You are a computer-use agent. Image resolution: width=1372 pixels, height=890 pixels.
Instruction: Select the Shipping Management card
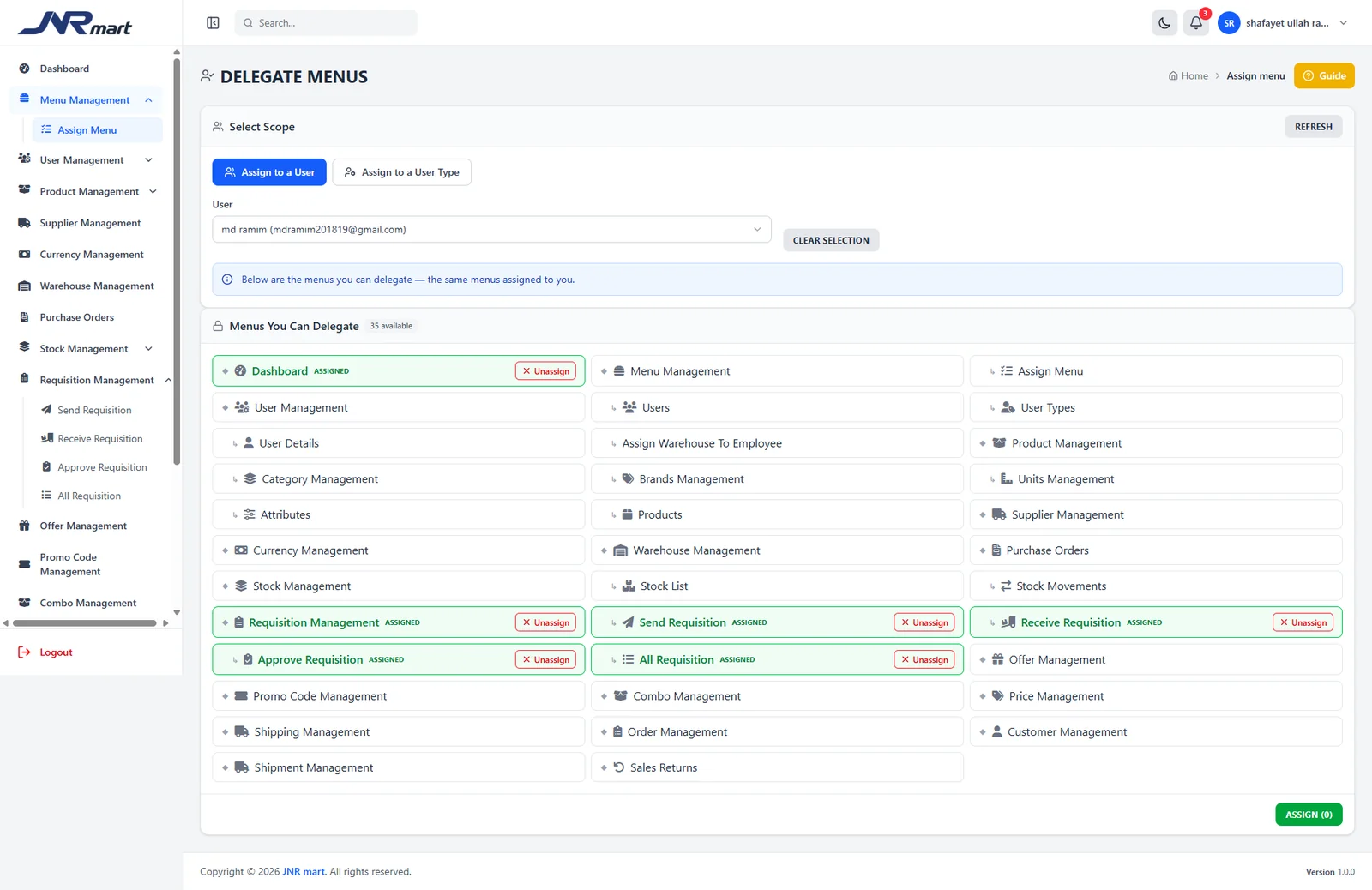(399, 732)
